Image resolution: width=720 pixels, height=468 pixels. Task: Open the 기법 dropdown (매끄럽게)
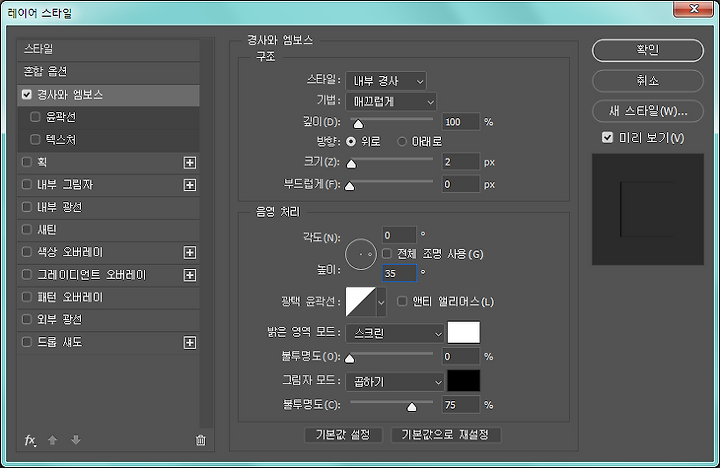pyautogui.click(x=391, y=101)
